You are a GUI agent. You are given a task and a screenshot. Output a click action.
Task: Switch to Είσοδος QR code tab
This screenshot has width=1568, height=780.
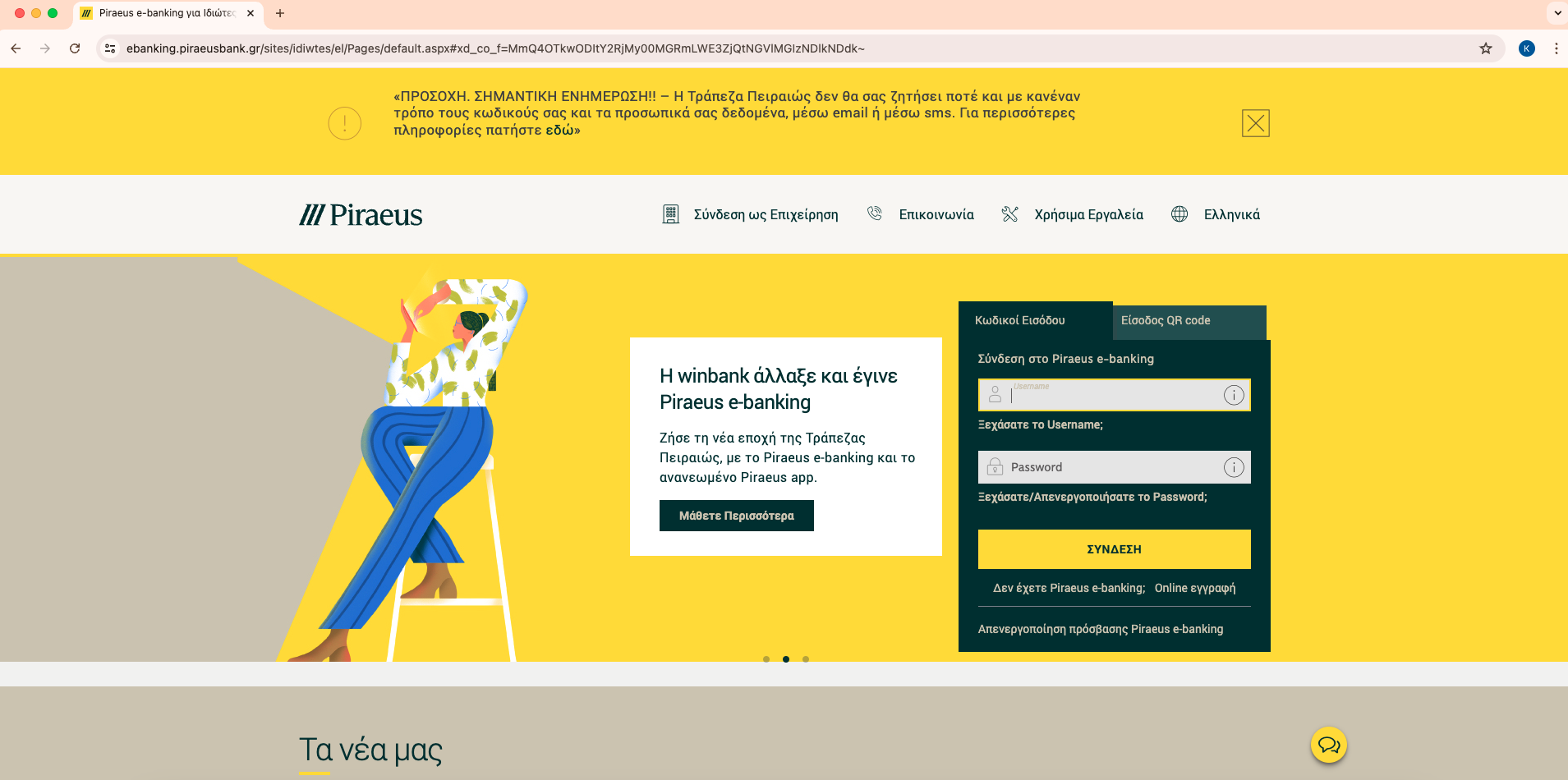click(x=1189, y=321)
